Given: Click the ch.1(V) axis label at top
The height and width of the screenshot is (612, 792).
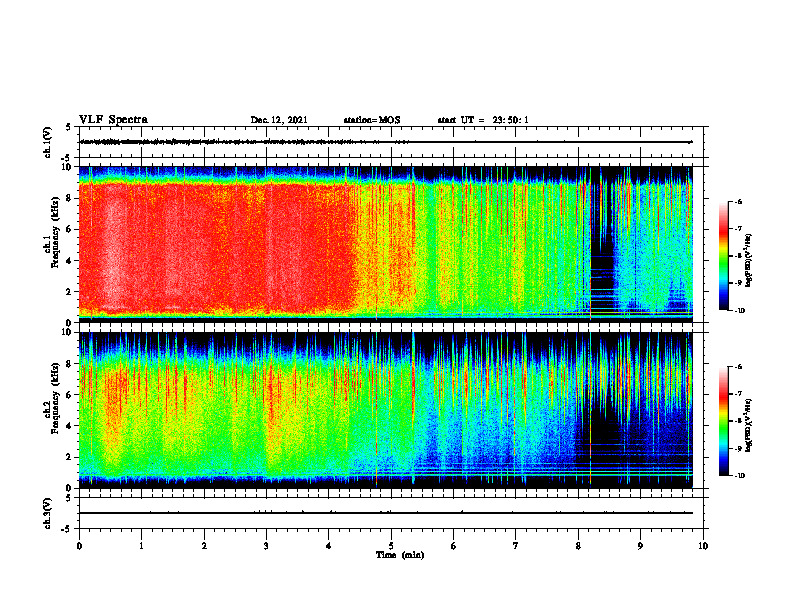Looking at the screenshot, I should point(48,142).
